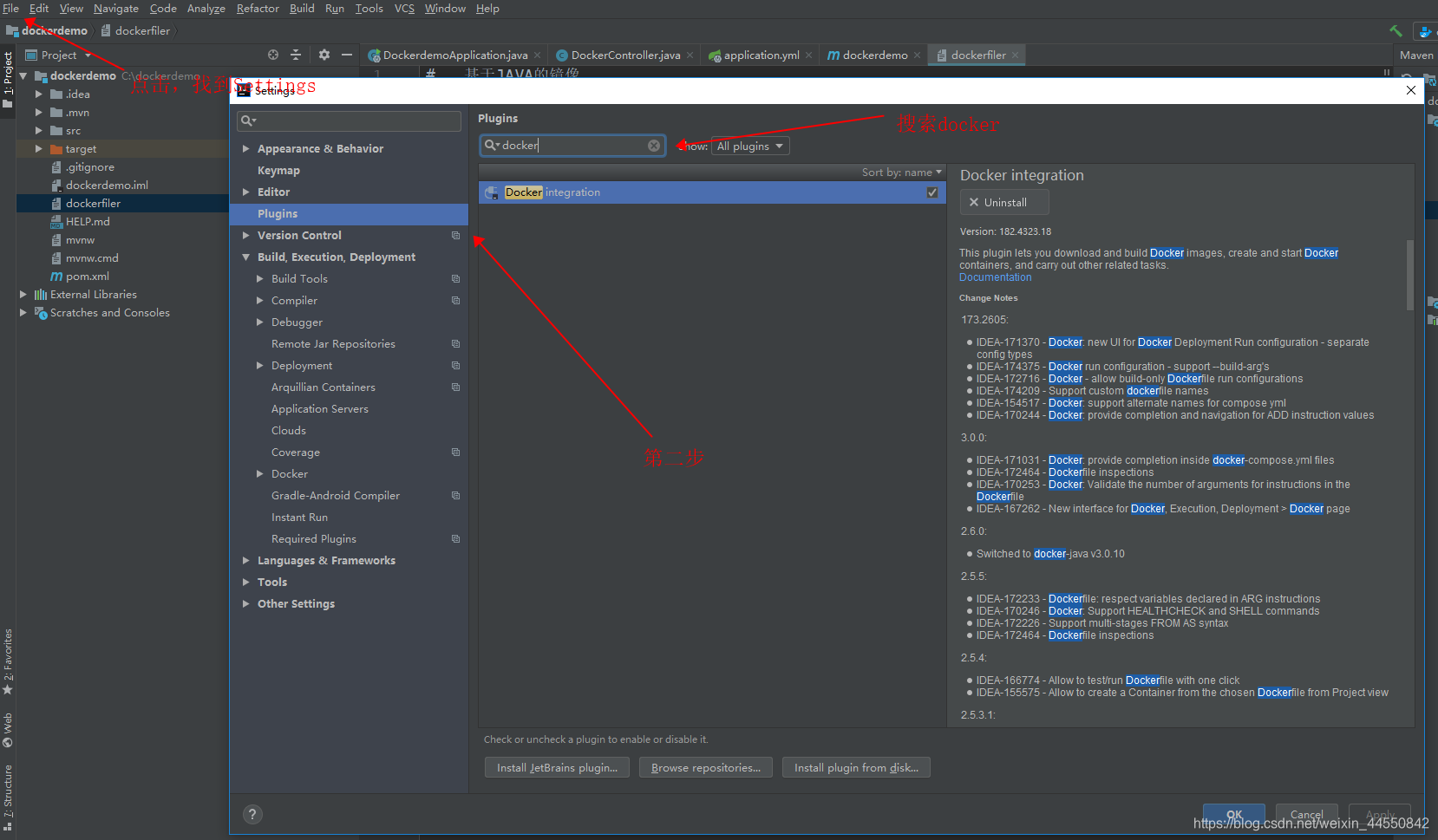Screen dimensions: 1438x840
Task: Expand Appearance & Behavior settings
Action: point(246,149)
